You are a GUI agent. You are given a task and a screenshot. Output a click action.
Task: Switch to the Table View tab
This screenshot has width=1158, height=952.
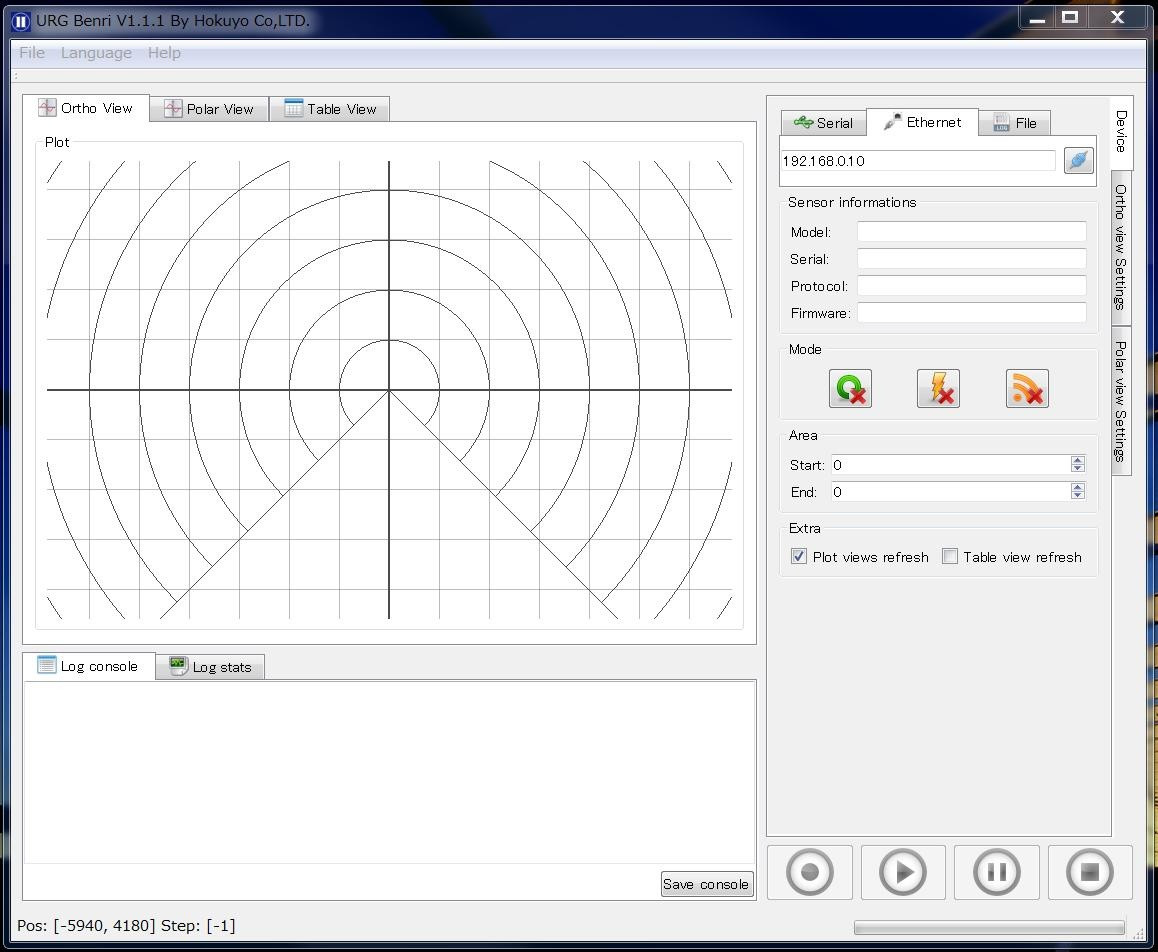tap(329, 109)
